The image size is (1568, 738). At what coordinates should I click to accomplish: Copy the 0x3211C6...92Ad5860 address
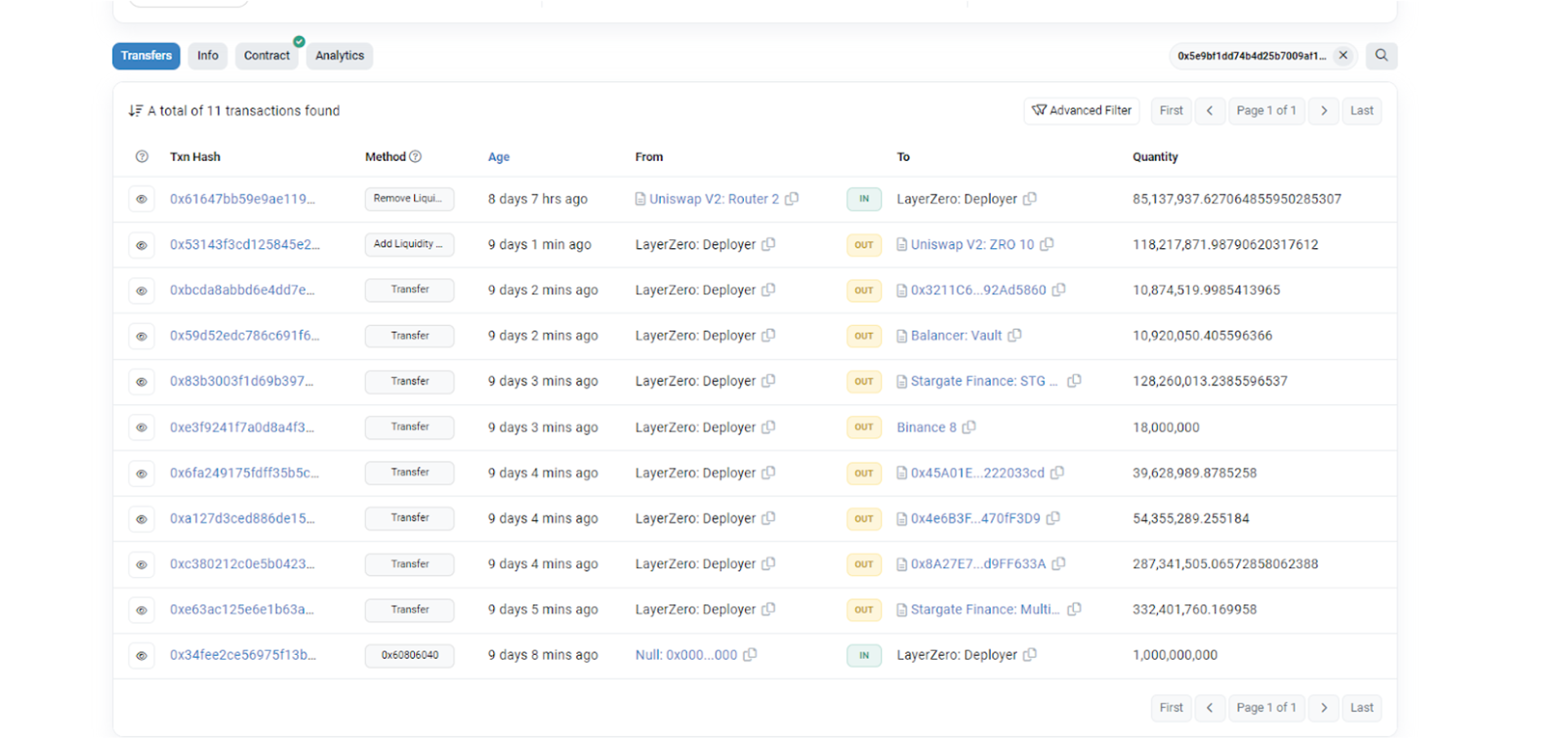click(1059, 290)
